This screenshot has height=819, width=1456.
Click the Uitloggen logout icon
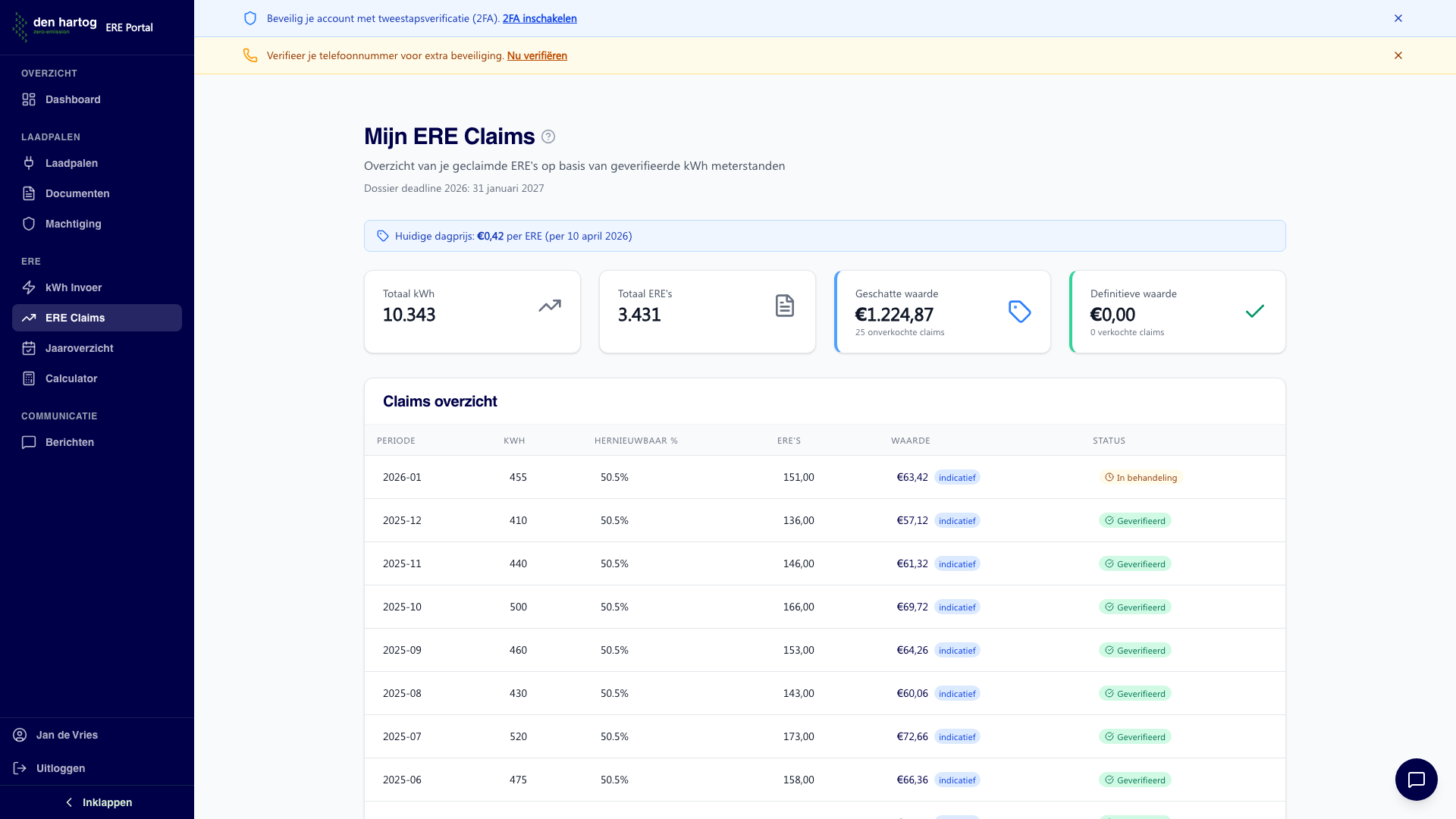pyautogui.click(x=20, y=768)
